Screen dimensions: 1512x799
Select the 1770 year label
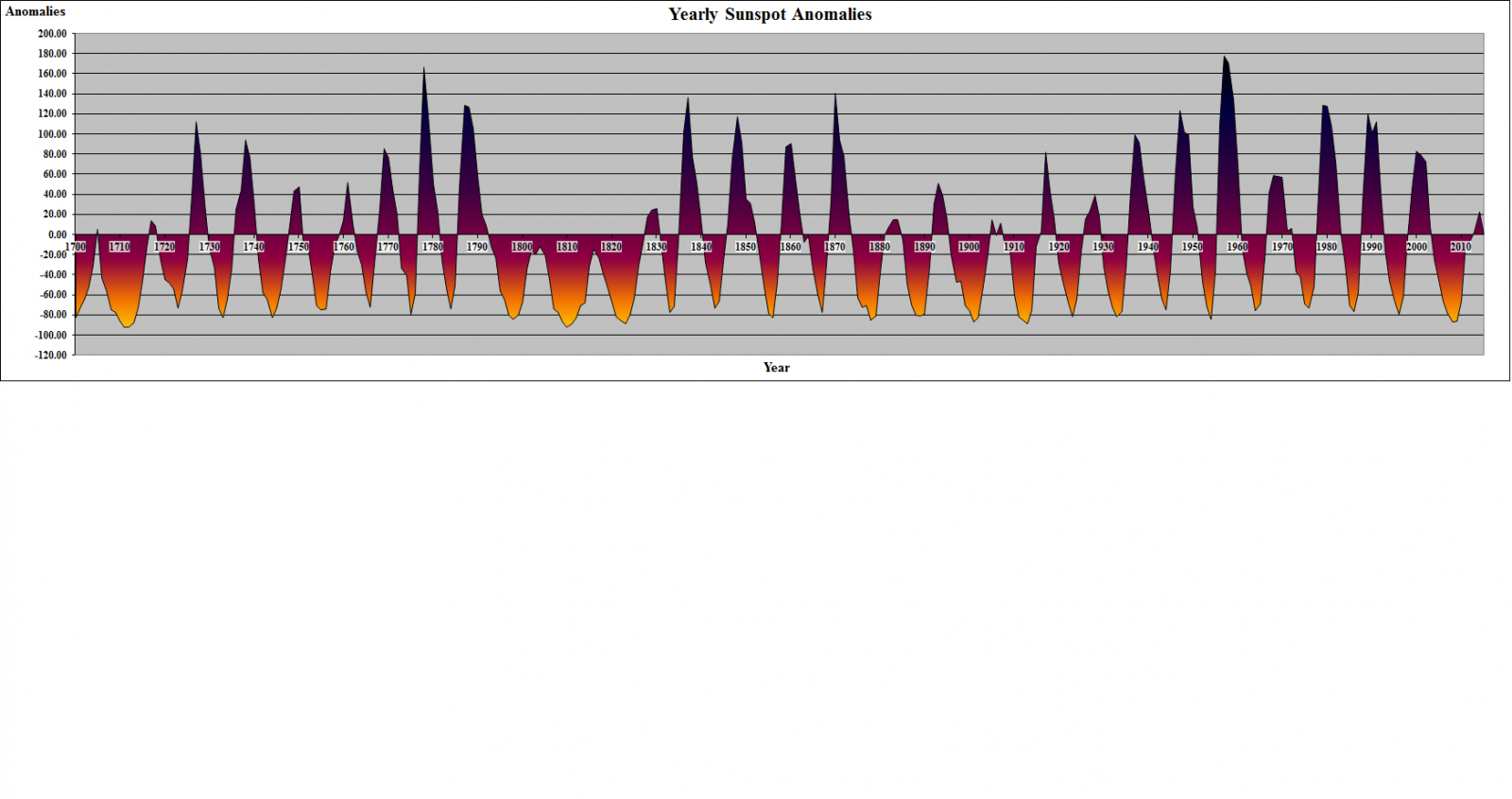[387, 247]
